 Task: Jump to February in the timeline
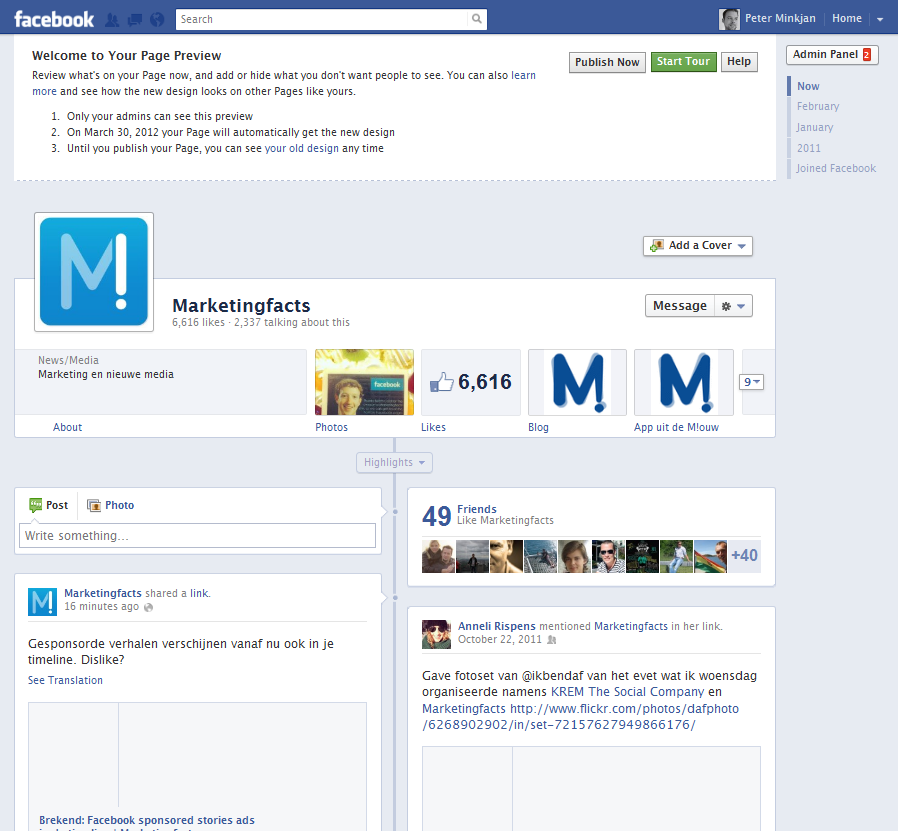click(x=818, y=106)
